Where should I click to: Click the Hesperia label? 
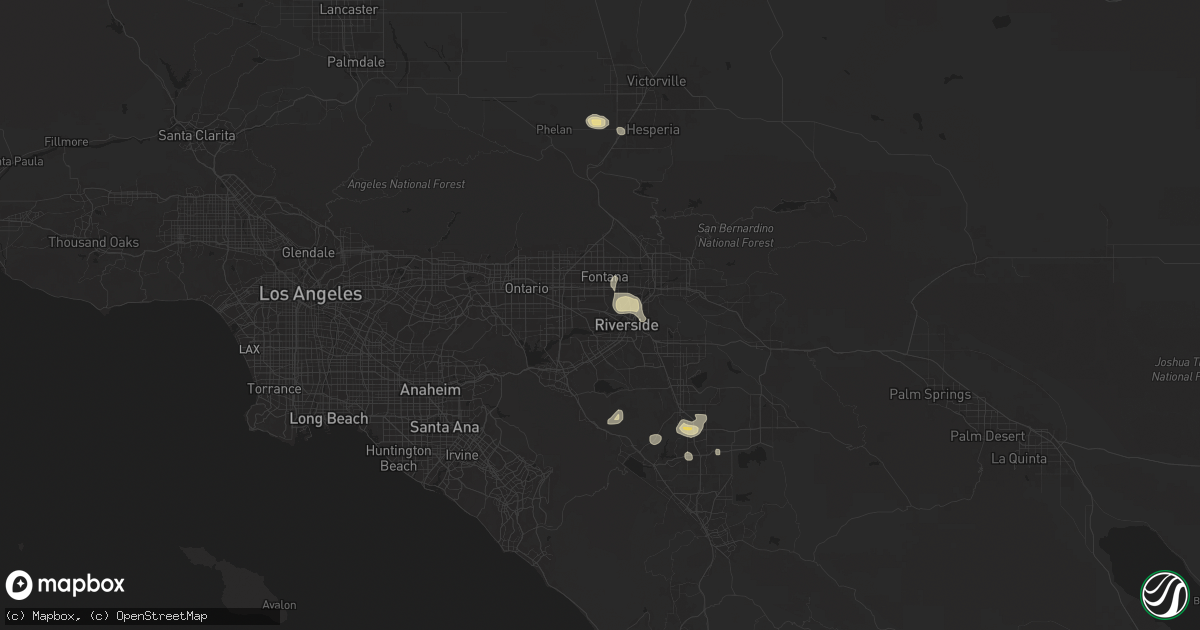click(653, 129)
